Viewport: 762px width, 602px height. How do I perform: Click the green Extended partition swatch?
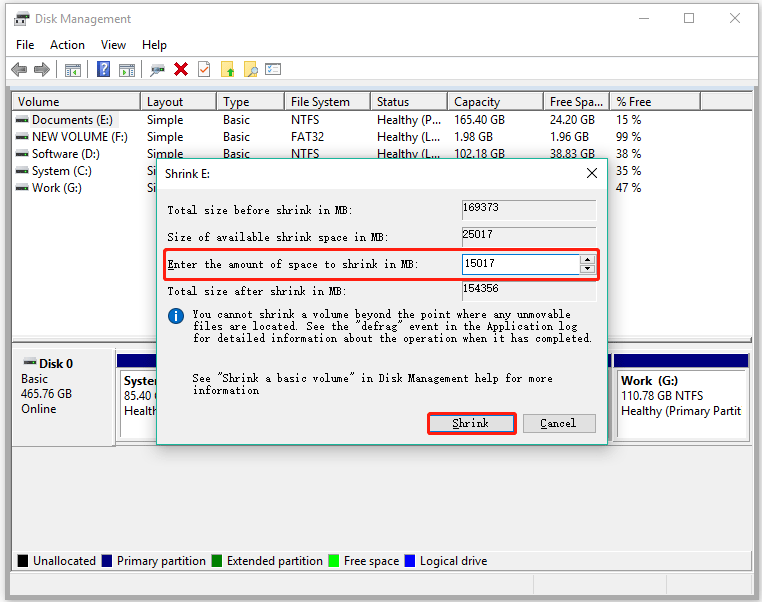(217, 561)
